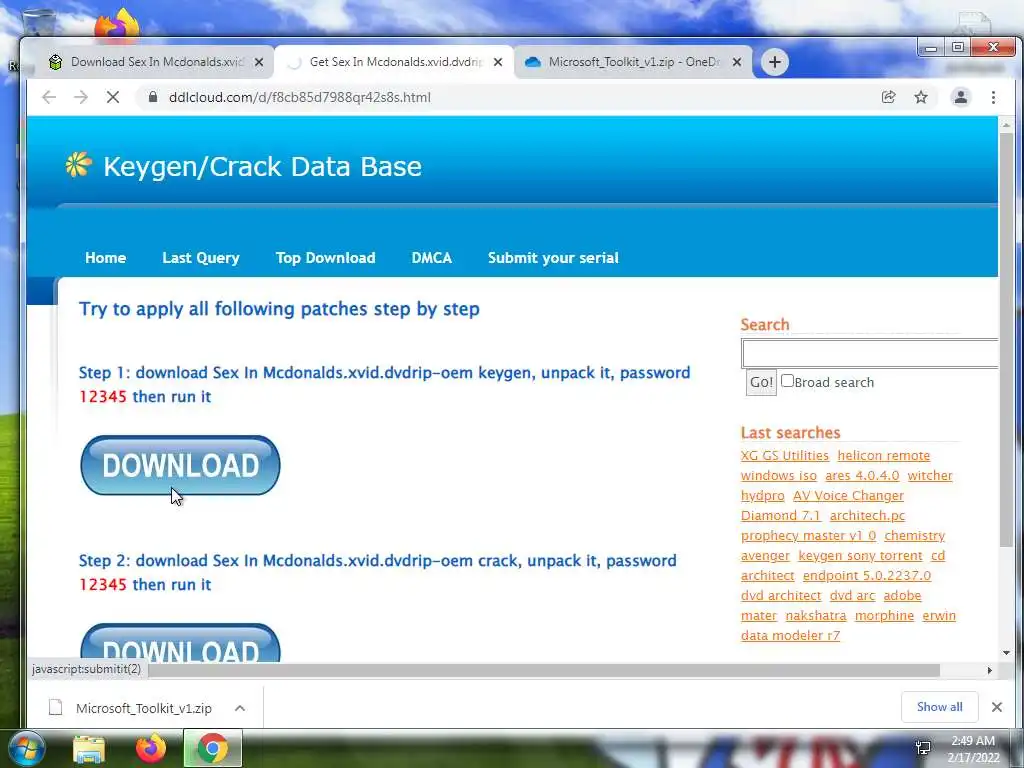The image size is (1024, 768).
Task: Go forward to the next page
Action: click(81, 97)
